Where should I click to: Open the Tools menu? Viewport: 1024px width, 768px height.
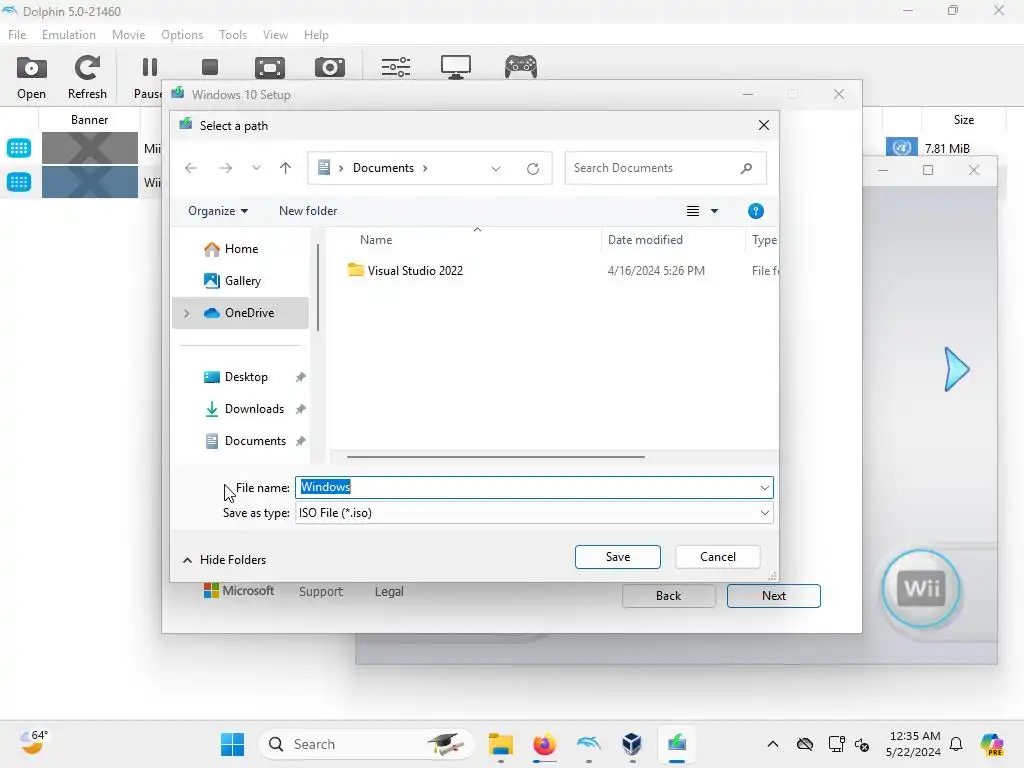(232, 35)
